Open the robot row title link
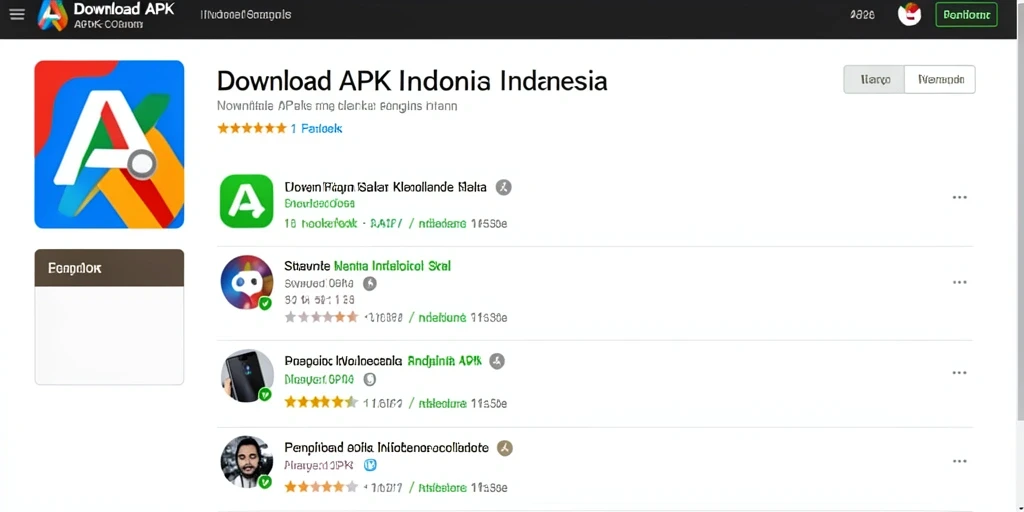Screen dimensions: 1024x512 pyautogui.click(x=367, y=266)
